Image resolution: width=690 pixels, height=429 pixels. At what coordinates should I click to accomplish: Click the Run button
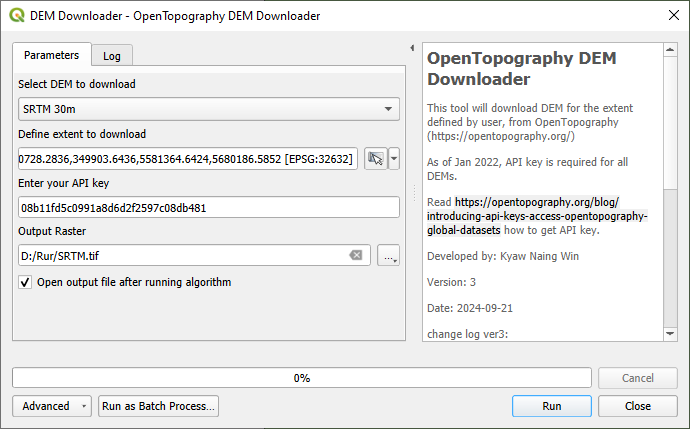(551, 406)
